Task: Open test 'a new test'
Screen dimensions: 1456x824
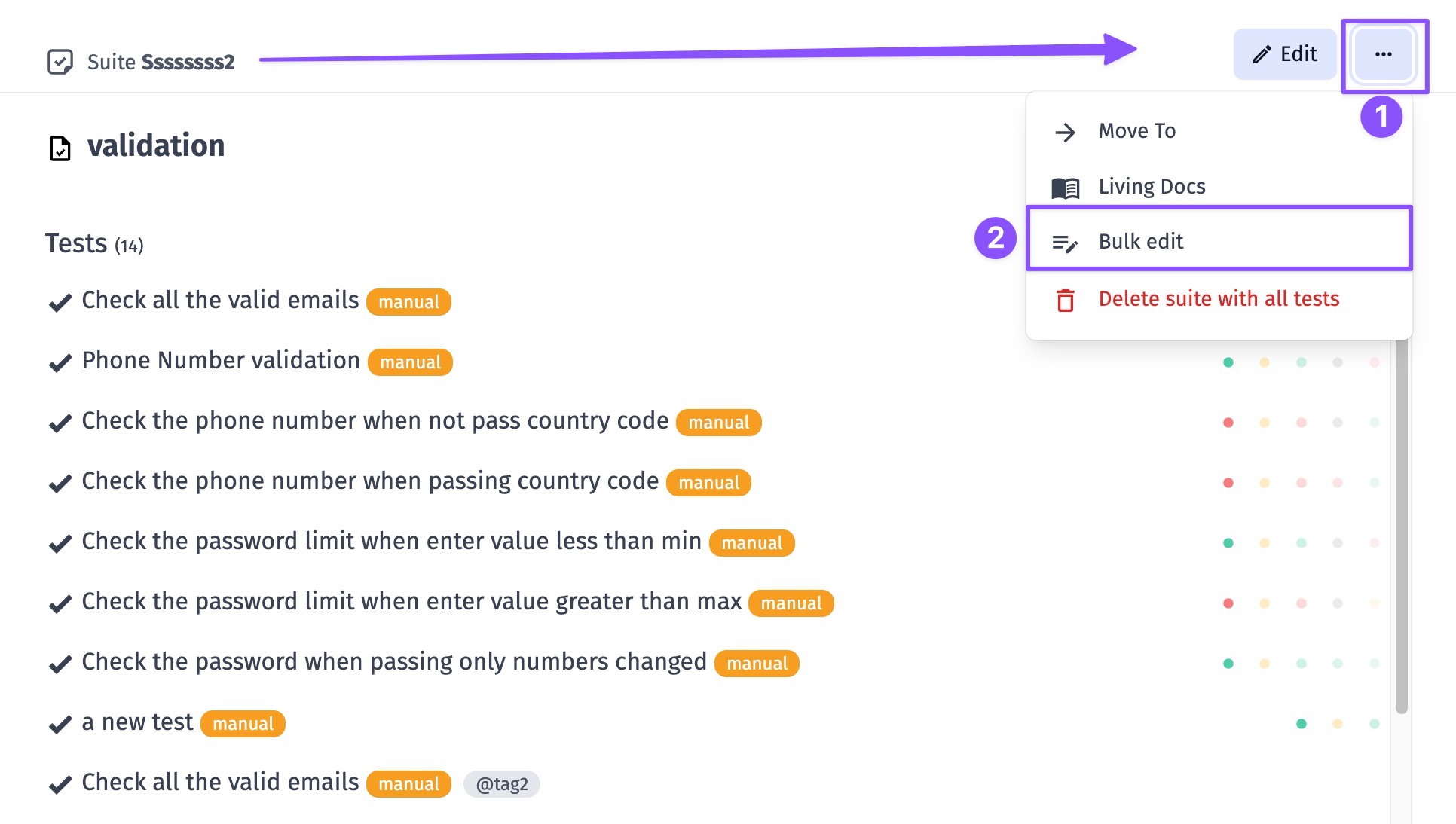Action: [x=137, y=722]
